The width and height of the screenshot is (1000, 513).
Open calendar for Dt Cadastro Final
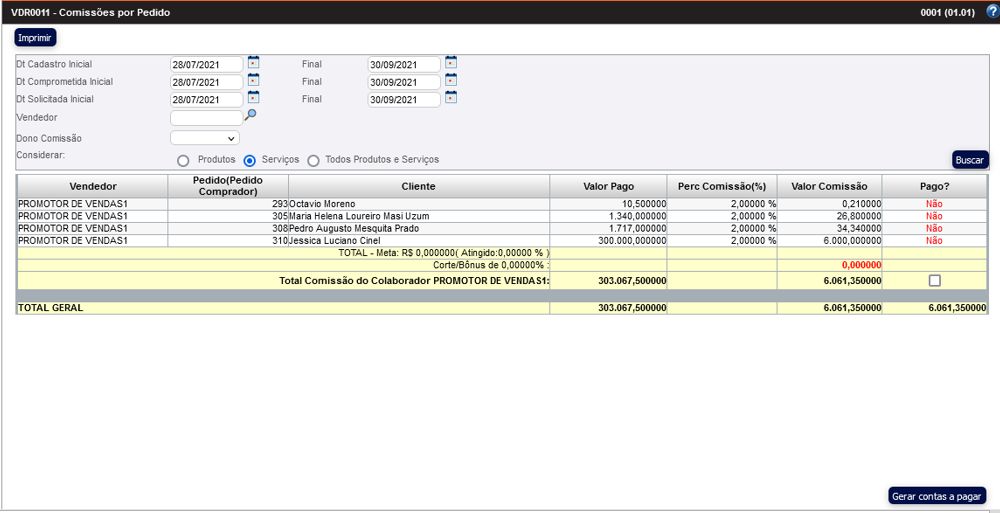tap(451, 62)
